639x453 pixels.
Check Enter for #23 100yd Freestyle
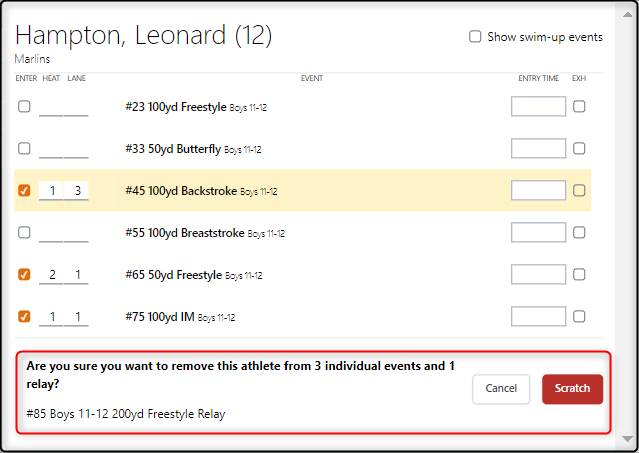pyautogui.click(x=24, y=106)
